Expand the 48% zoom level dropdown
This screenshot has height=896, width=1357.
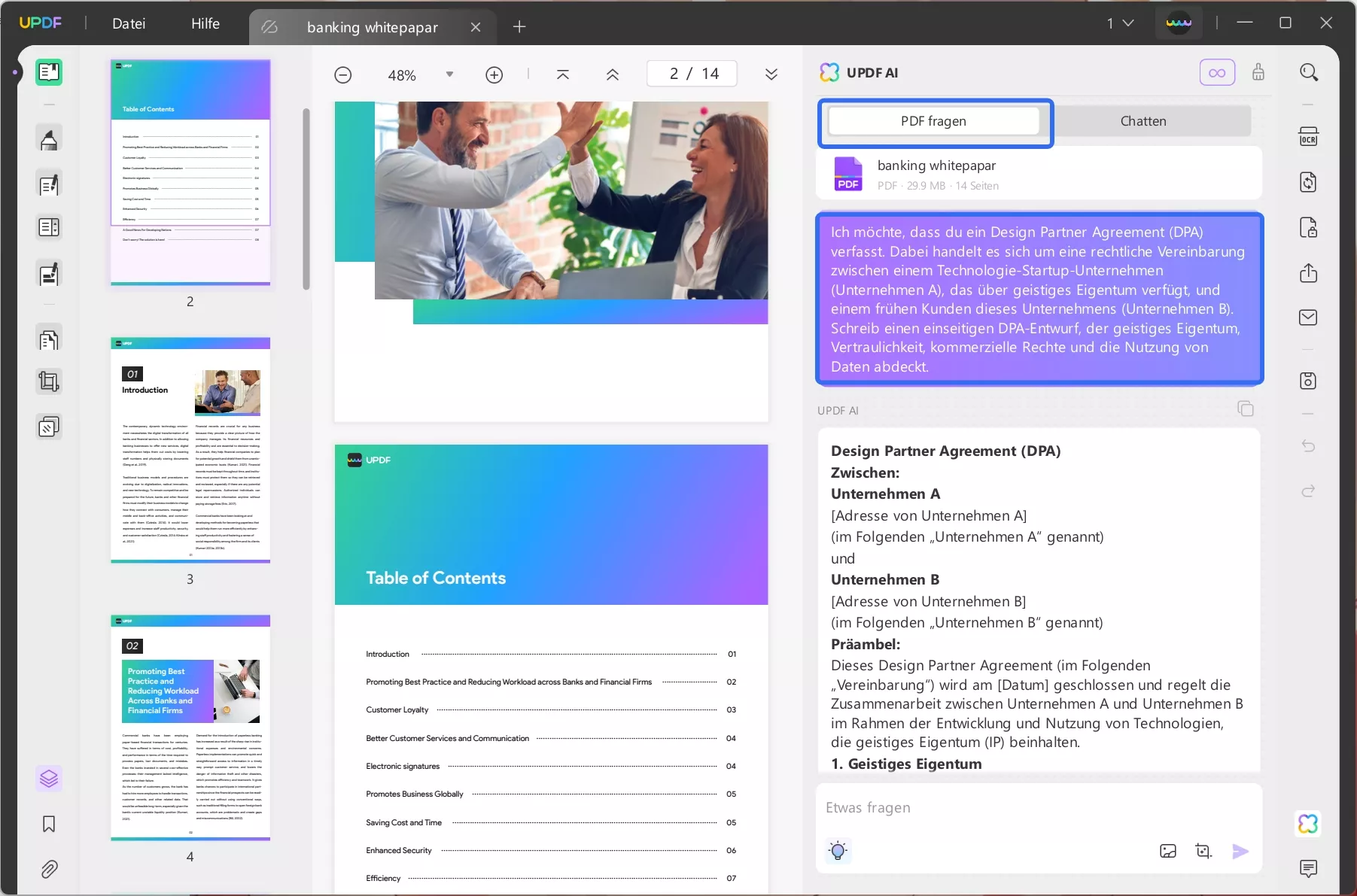click(x=449, y=74)
